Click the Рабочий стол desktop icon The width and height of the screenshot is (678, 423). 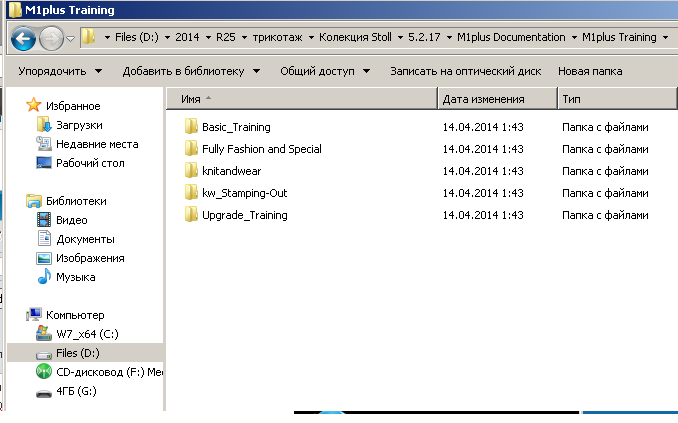[x=44, y=163]
